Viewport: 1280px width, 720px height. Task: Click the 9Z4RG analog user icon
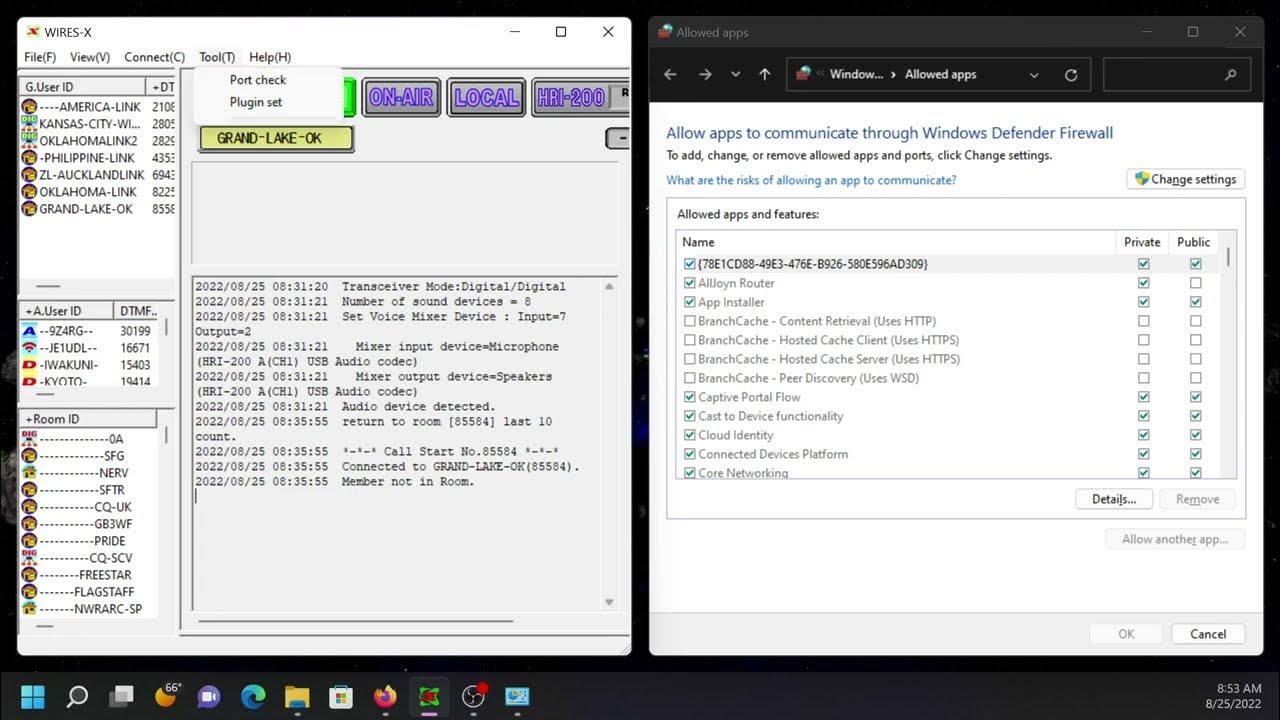[29, 331]
